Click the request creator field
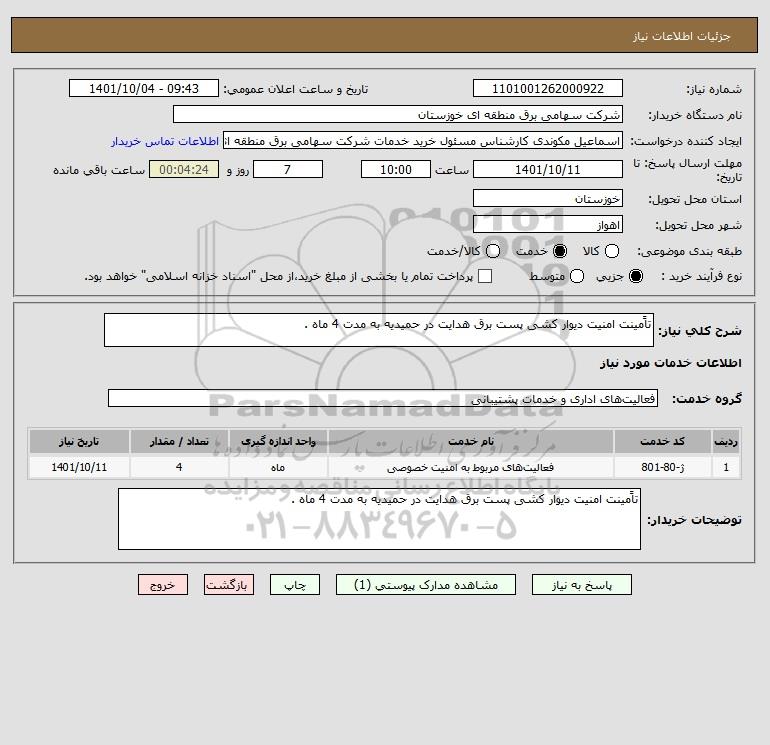This screenshot has height=745, width=770. pyautogui.click(x=423, y=141)
